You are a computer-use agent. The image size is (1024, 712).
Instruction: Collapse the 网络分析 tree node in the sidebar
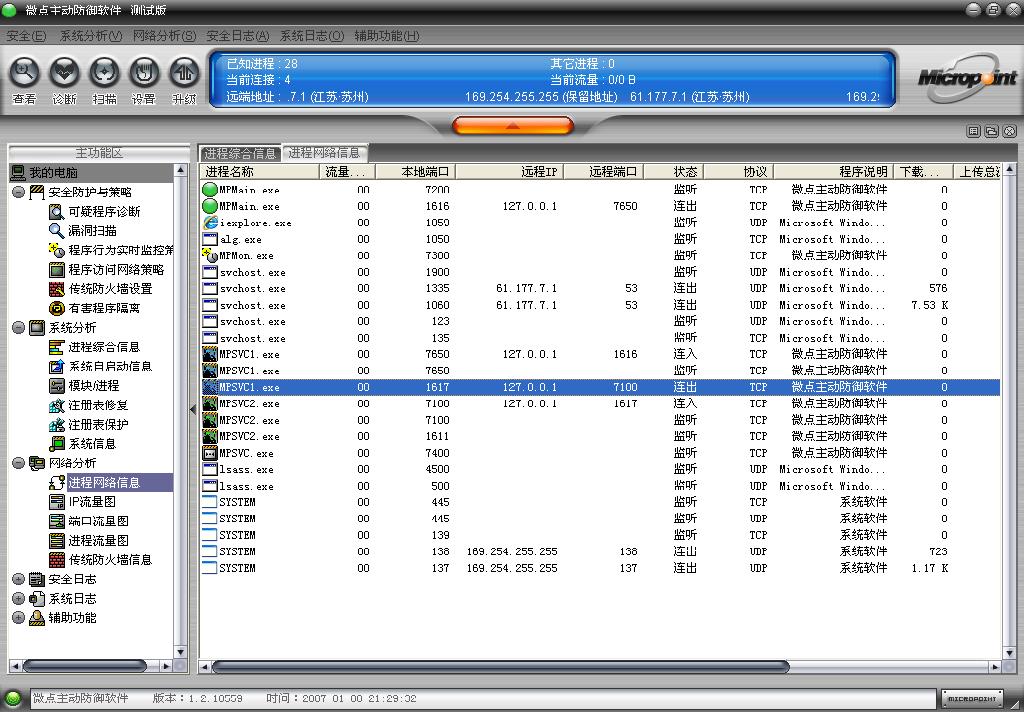[x=18, y=463]
